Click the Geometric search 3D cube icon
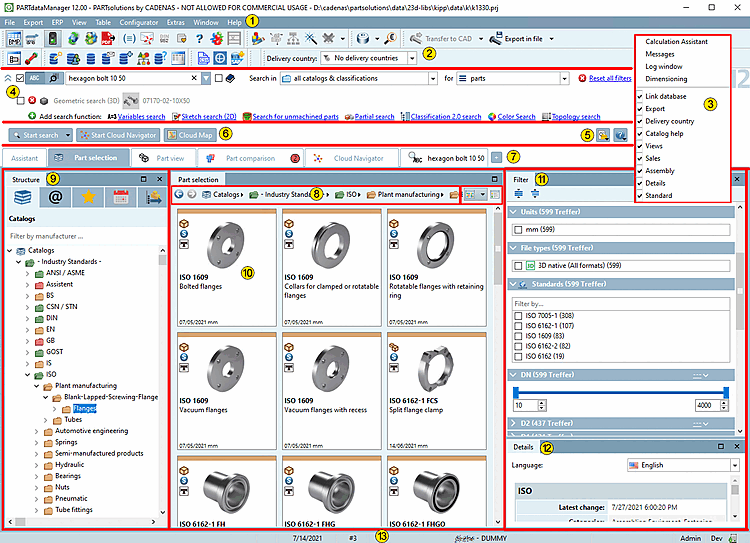 [45, 100]
